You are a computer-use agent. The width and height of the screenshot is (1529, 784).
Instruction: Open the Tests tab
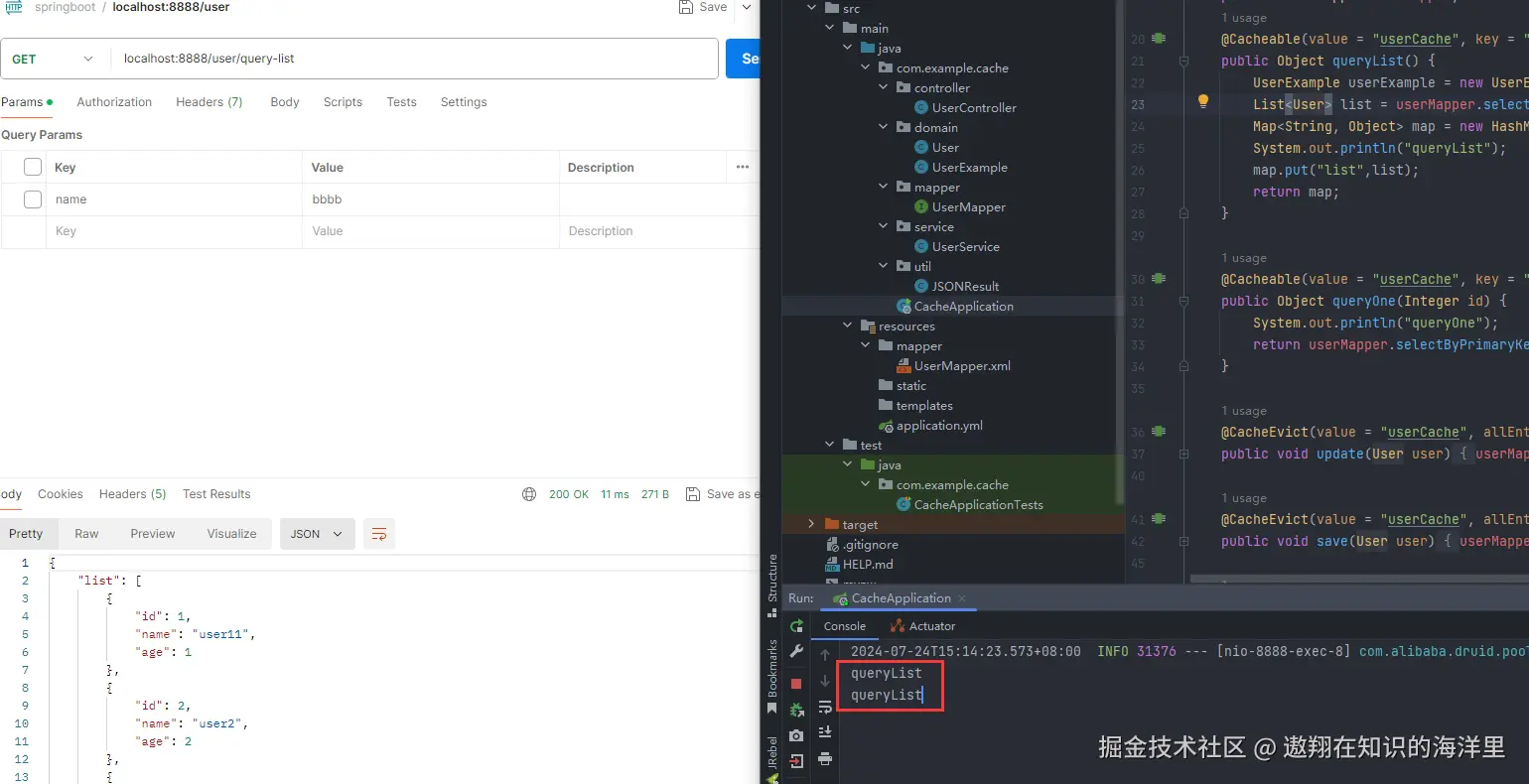(x=402, y=102)
